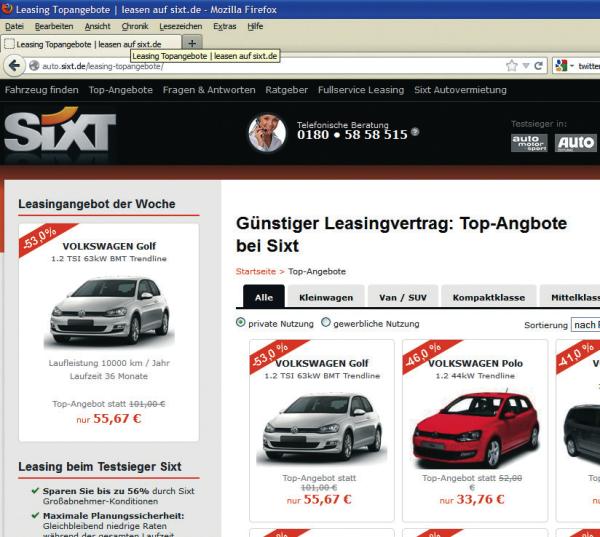Click the Laufzeit 36 Monate text
This screenshot has width=600, height=537.
[x=109, y=376]
